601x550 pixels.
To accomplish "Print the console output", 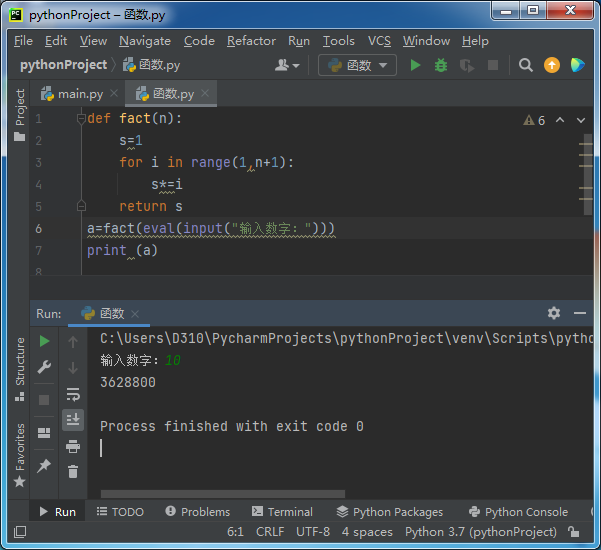I will (73, 447).
